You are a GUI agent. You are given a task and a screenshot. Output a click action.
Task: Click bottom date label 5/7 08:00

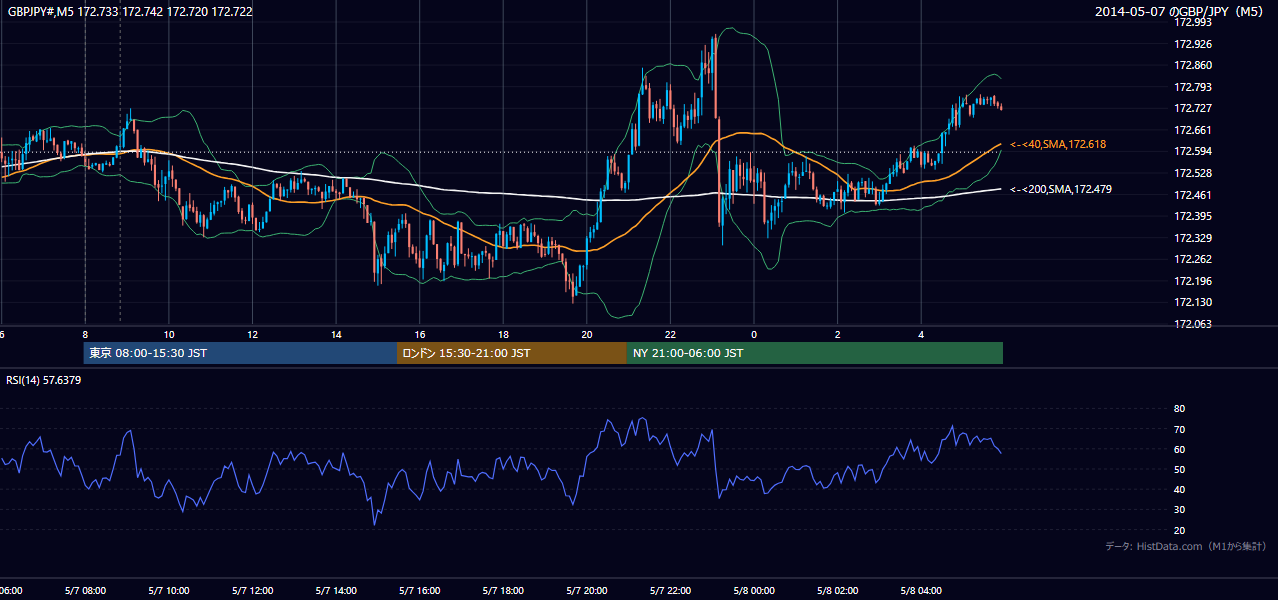(85, 591)
